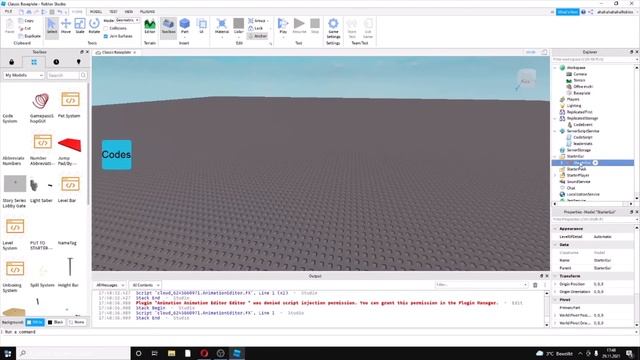Toggle the Toolbox button in ribbon
The height and width of the screenshot is (360, 640).
(x=168, y=27)
